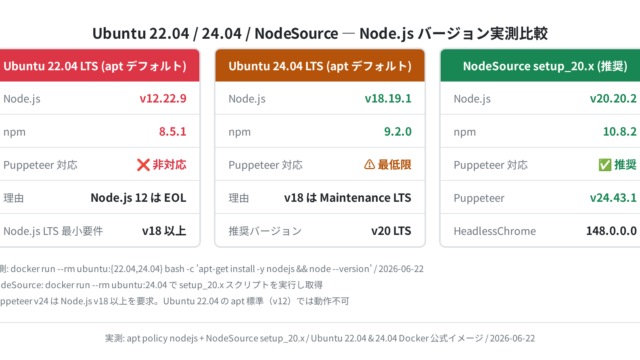Click the Puppeteer v24.43.1 version value

[x=613, y=198]
